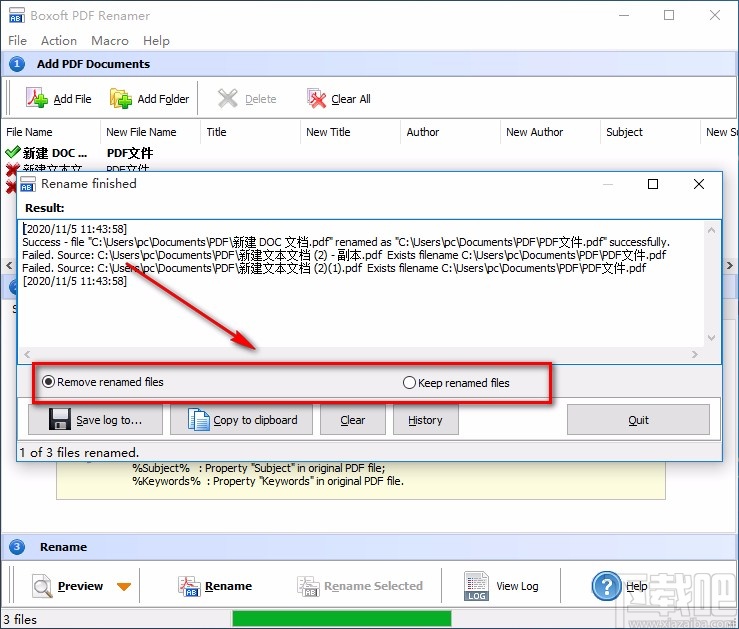
Task: Click the Add PDF Documents header
Action: (93, 64)
